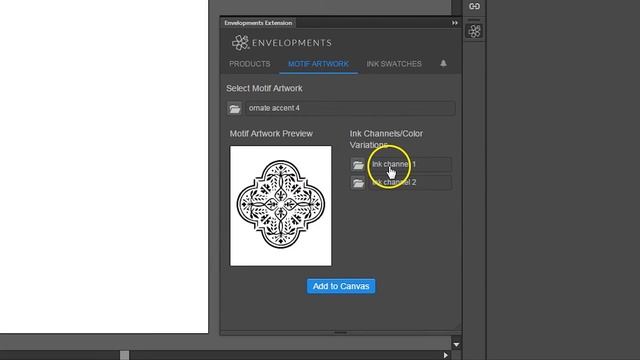Click the Motif Artwork Preview label
The width and height of the screenshot is (640, 360).
tap(271, 134)
